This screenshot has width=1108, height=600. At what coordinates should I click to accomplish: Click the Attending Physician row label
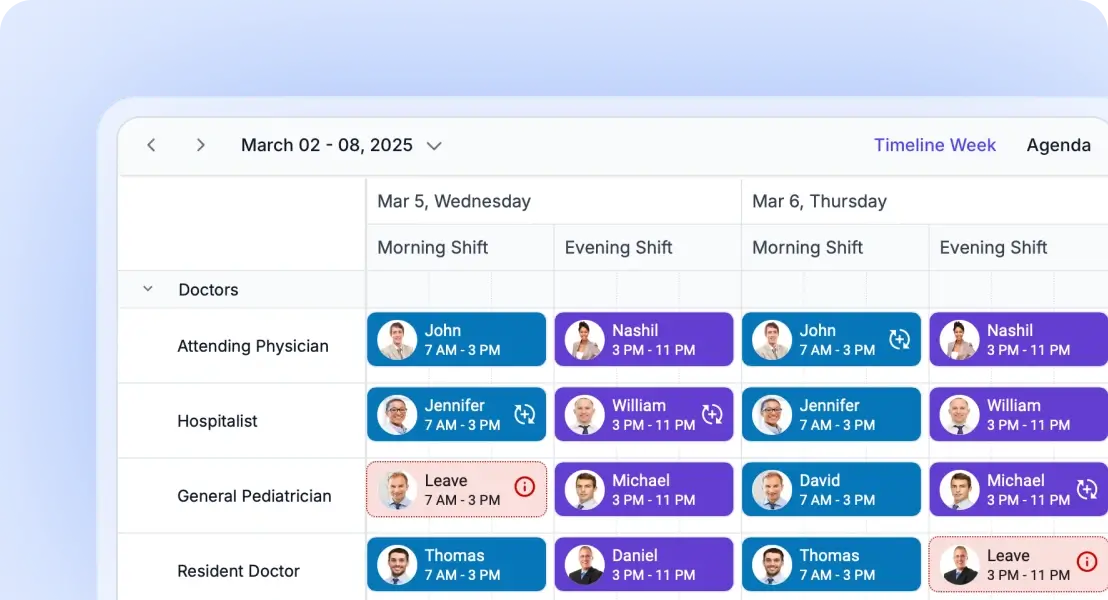click(x=253, y=345)
